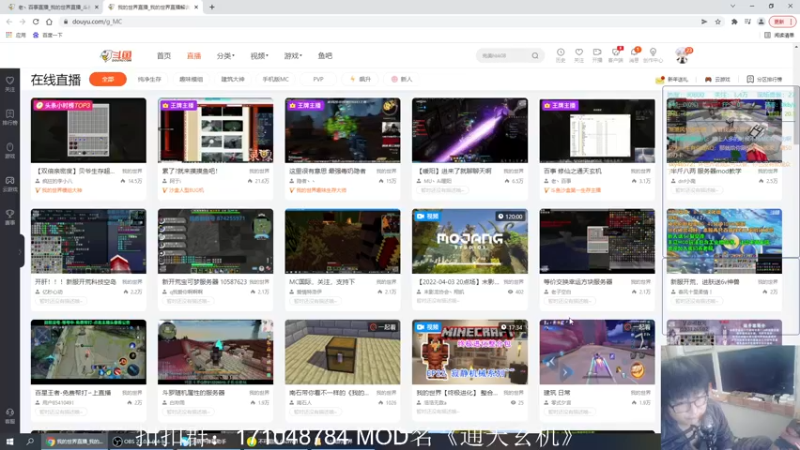Image resolution: width=800 pixels, height=450 pixels.
Task: Open the left sidebar 排行榜 icon
Action: click(x=10, y=117)
